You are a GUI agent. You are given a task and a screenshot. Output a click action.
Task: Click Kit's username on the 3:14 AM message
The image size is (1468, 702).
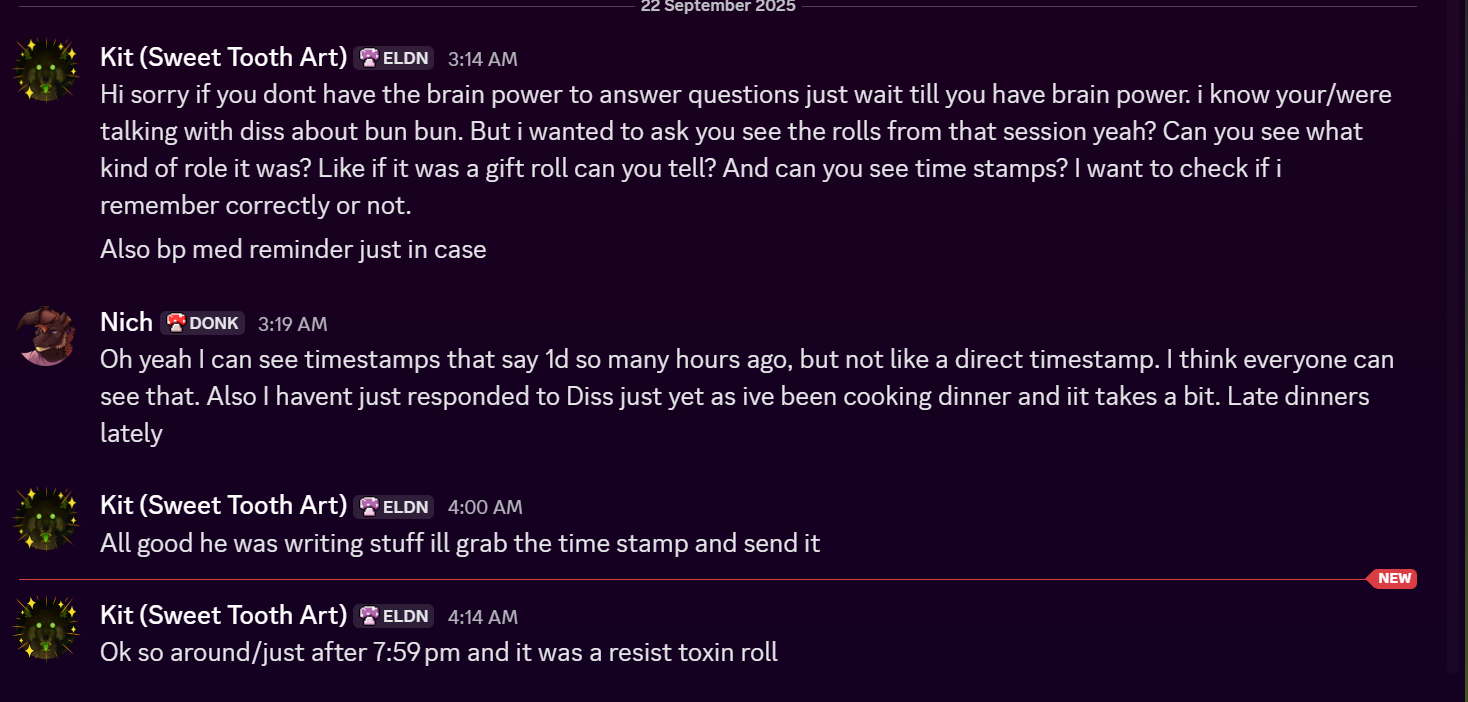223,57
